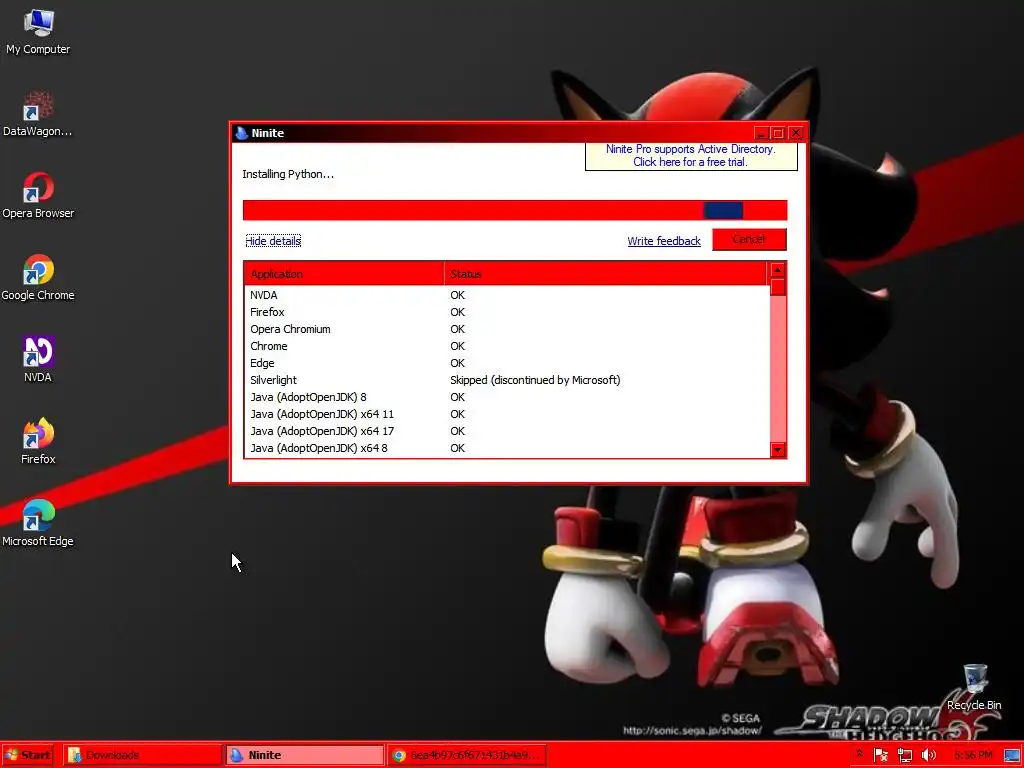Click the Hide details link
The image size is (1024, 768).
coord(273,241)
